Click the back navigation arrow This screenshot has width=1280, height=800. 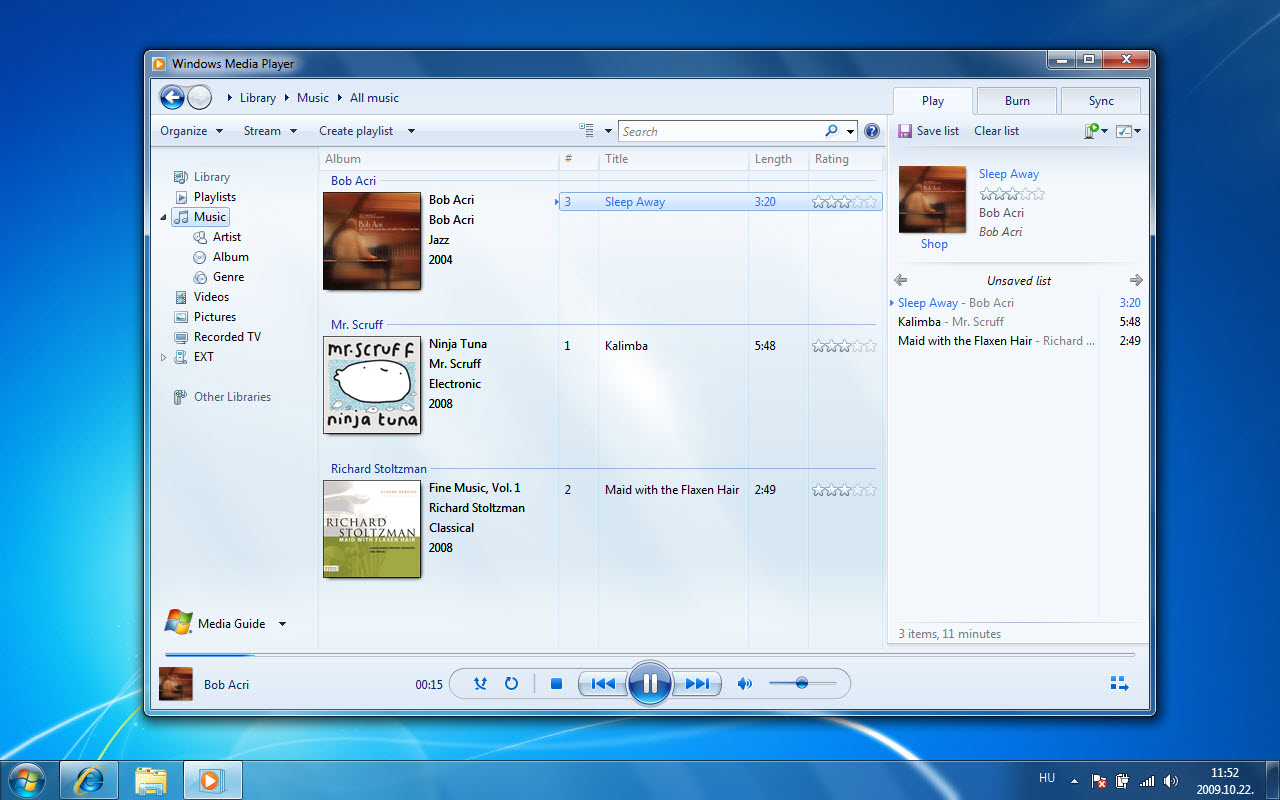pos(172,97)
